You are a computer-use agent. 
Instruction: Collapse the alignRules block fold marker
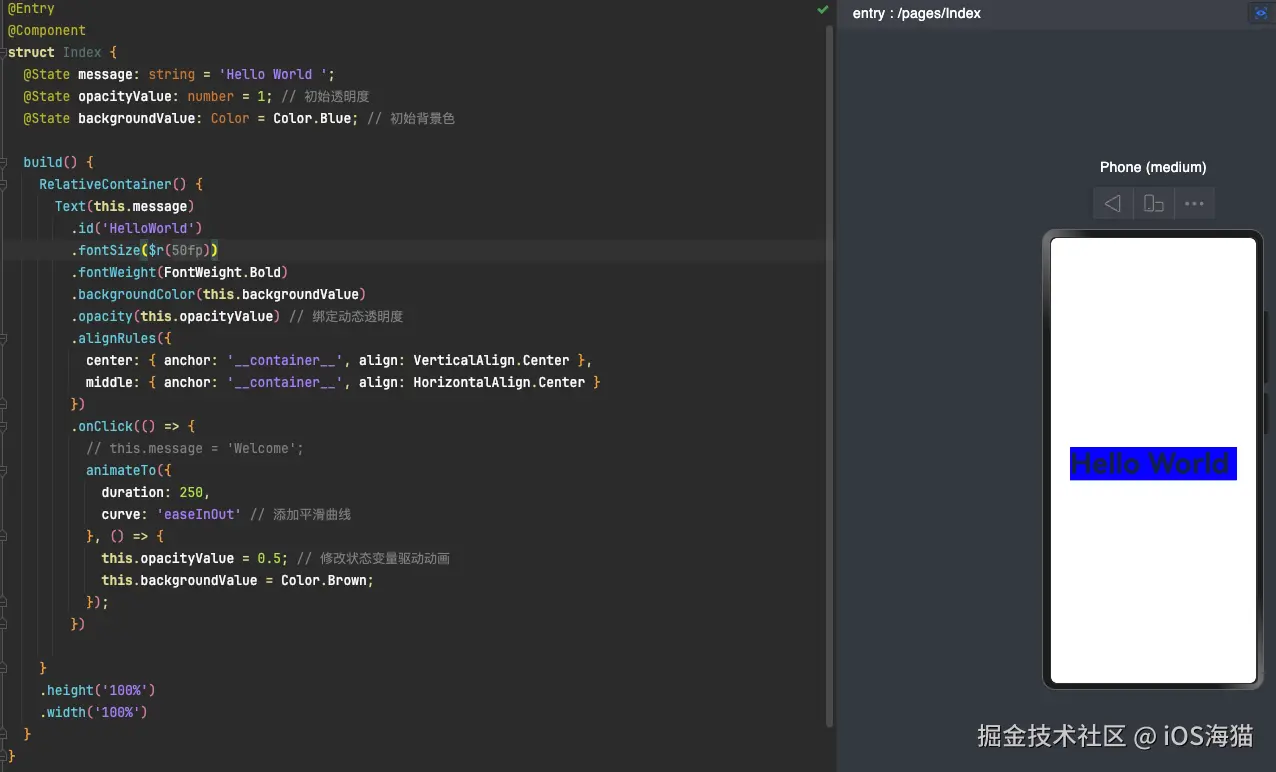coord(3,338)
